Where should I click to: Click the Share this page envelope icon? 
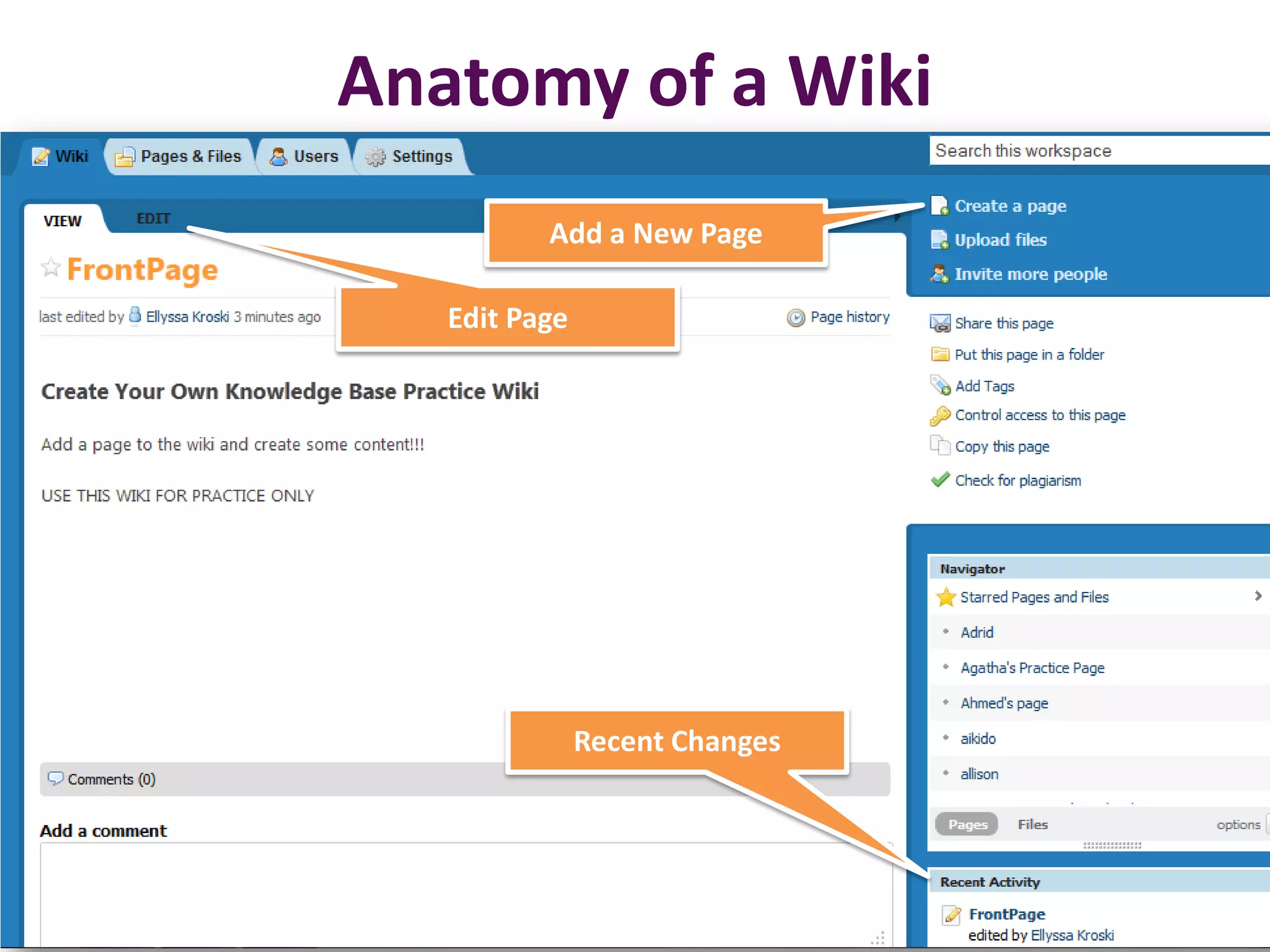pyautogui.click(x=940, y=324)
